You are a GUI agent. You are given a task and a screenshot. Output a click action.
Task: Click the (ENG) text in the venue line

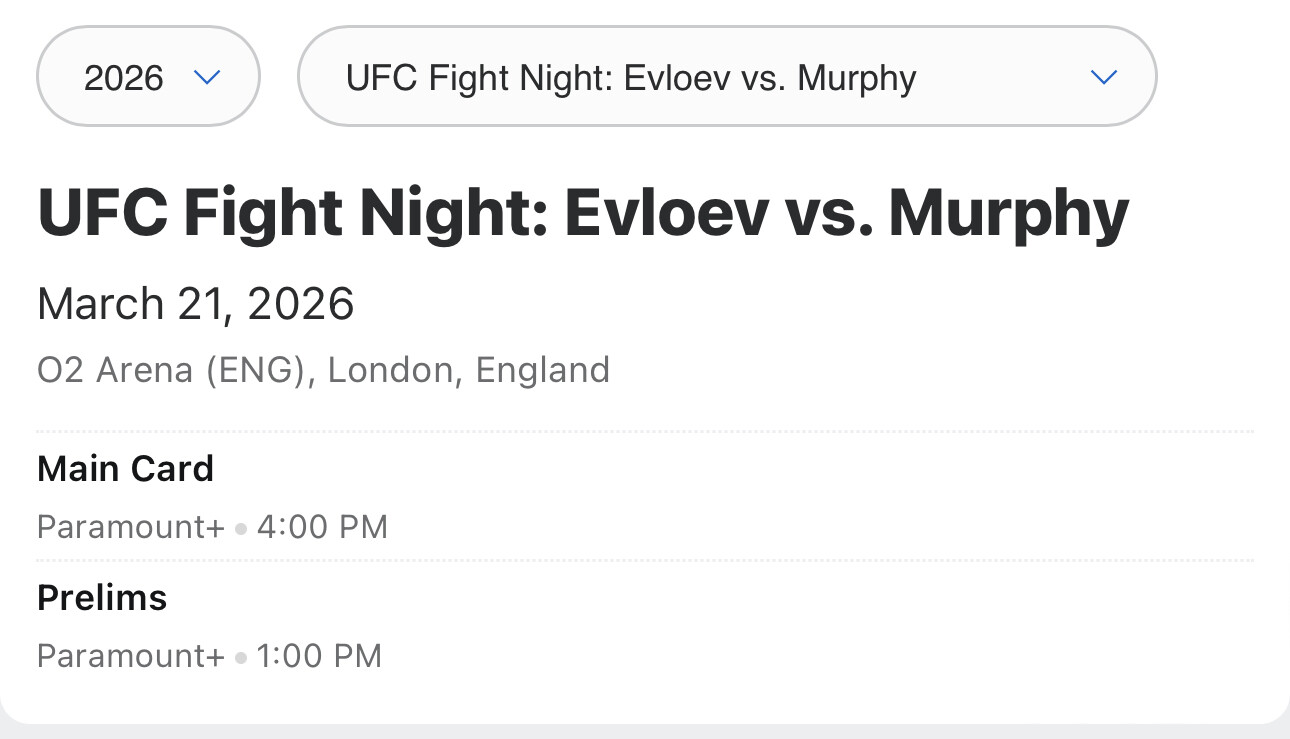coord(255,370)
